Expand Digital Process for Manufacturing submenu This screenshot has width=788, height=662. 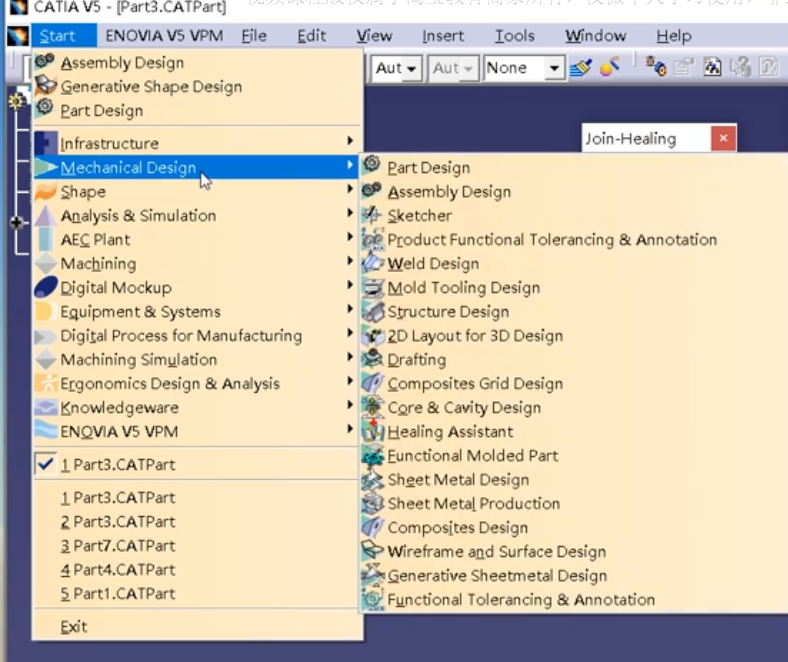pos(198,336)
